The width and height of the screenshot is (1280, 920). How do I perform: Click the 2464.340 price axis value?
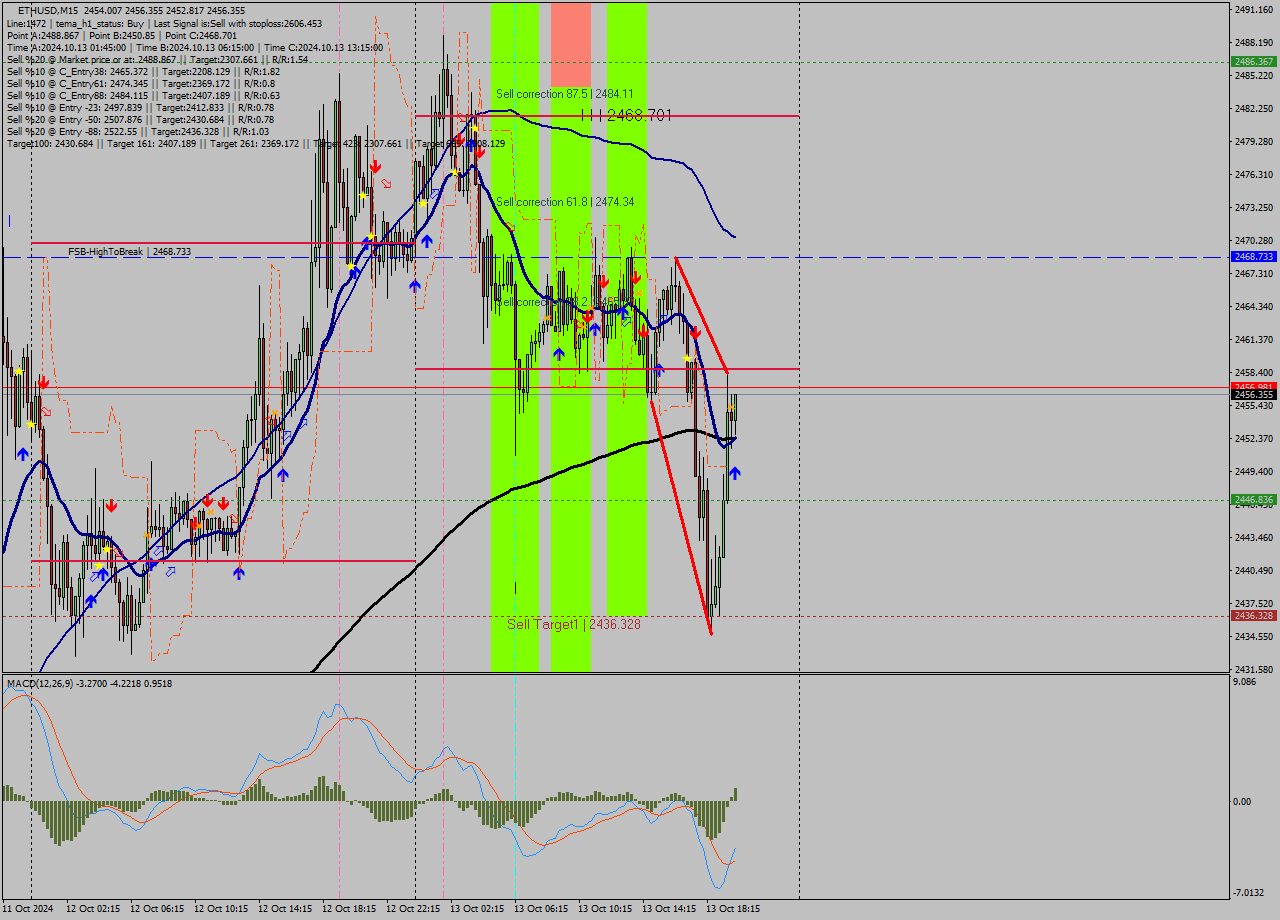click(1254, 306)
